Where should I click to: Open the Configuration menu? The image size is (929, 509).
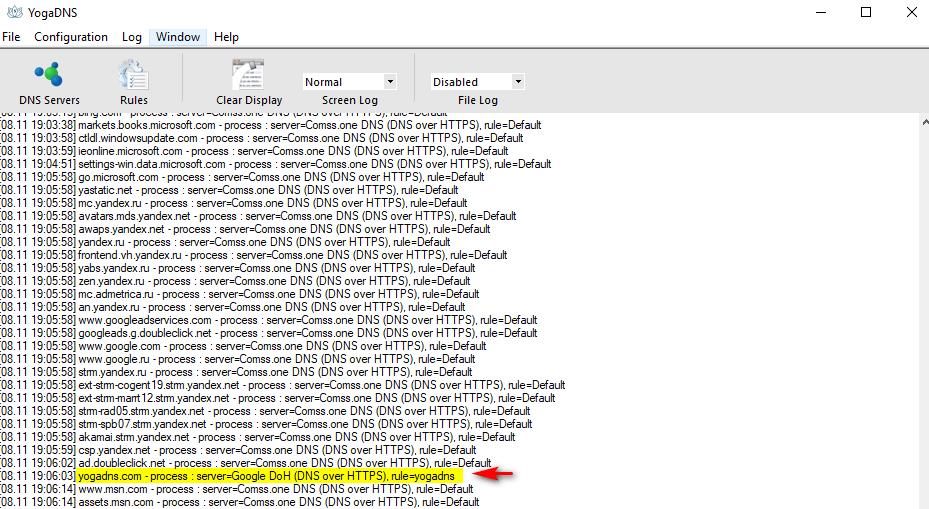pos(71,37)
